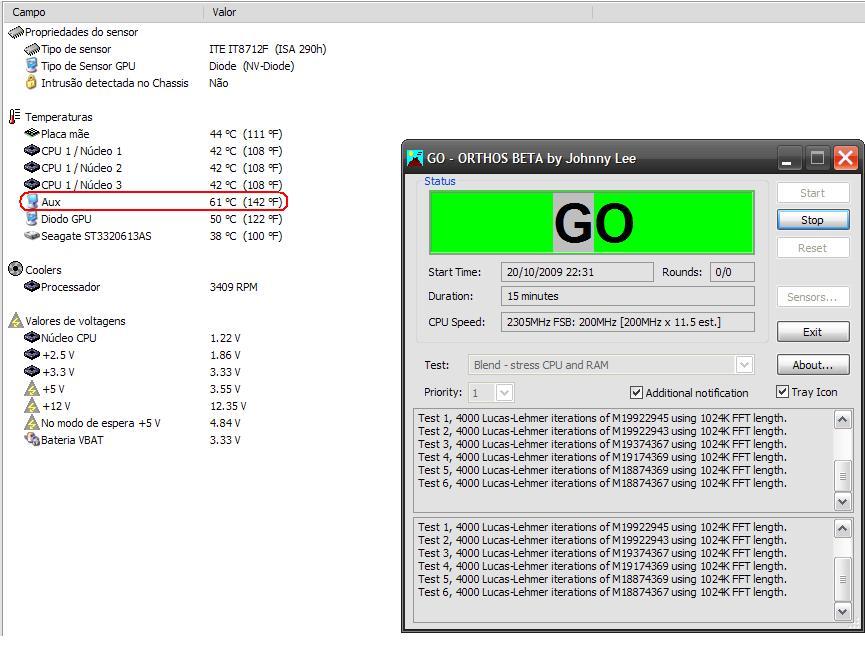865x659 pixels.
Task: Click the green GO status indicator
Action: [591, 222]
